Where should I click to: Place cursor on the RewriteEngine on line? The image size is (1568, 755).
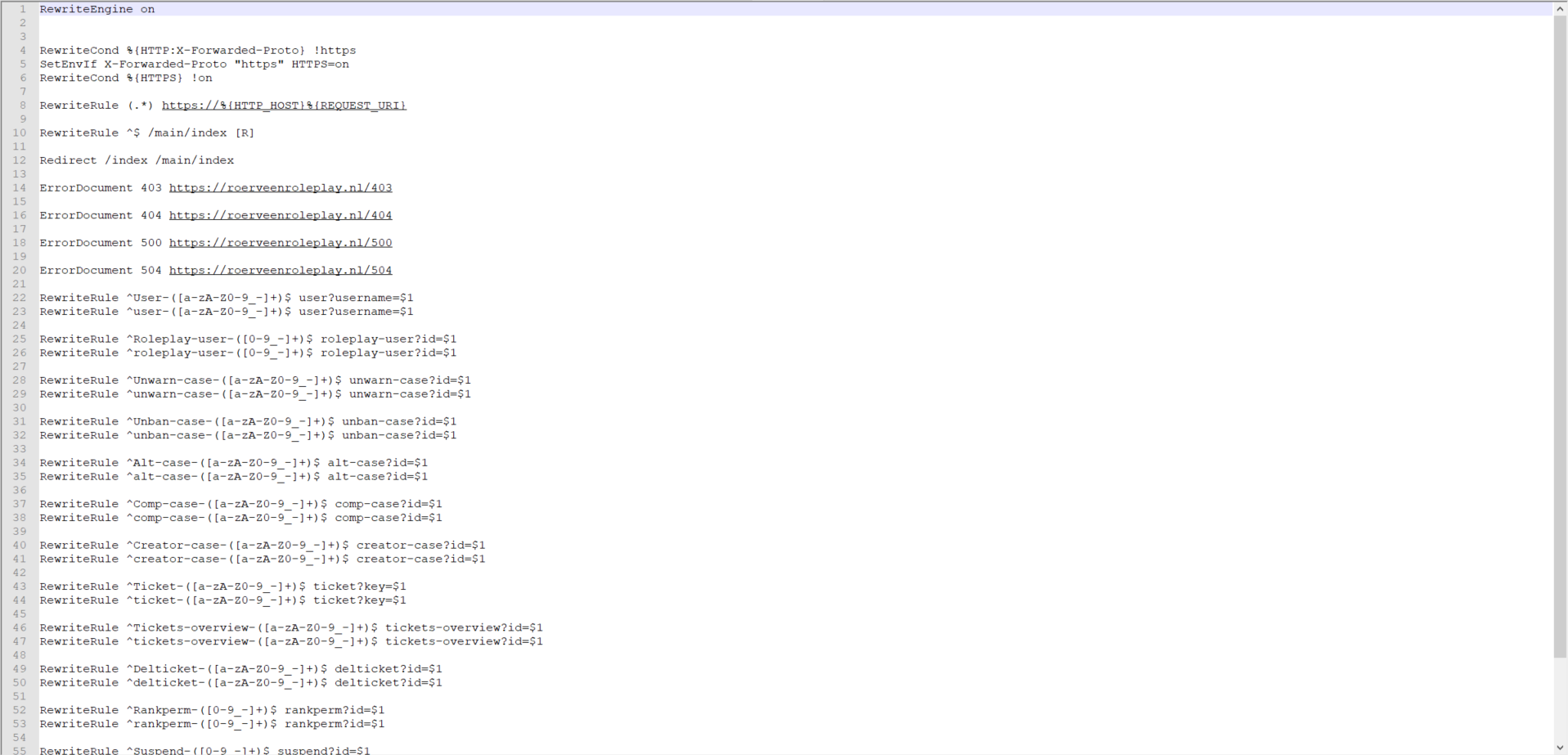click(97, 9)
